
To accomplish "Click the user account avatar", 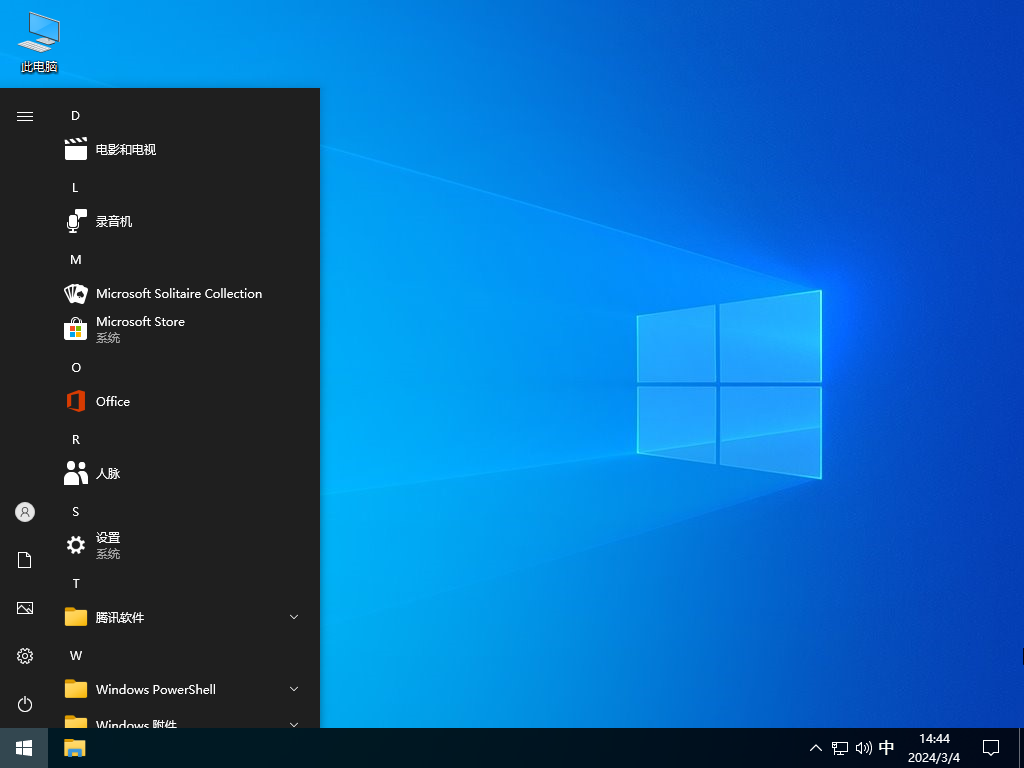I will click(25, 512).
